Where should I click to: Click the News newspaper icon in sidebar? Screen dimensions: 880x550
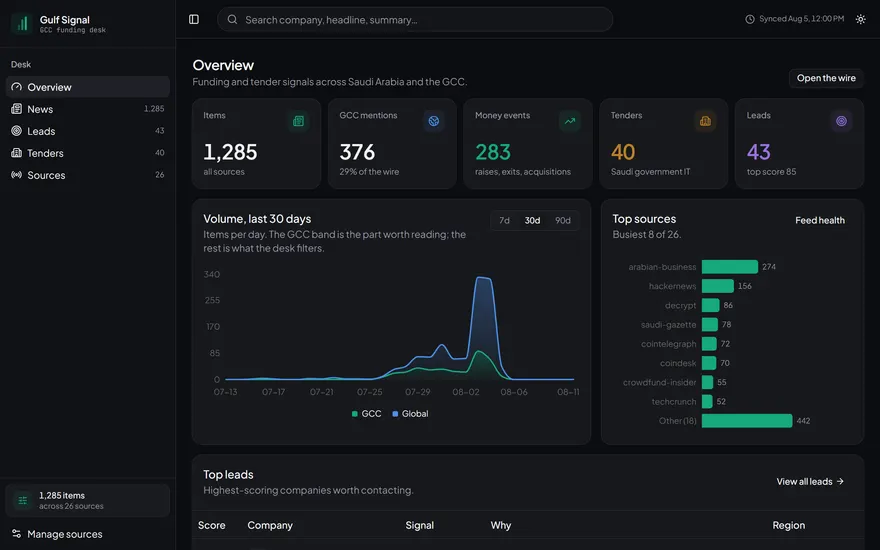[x=16, y=109]
